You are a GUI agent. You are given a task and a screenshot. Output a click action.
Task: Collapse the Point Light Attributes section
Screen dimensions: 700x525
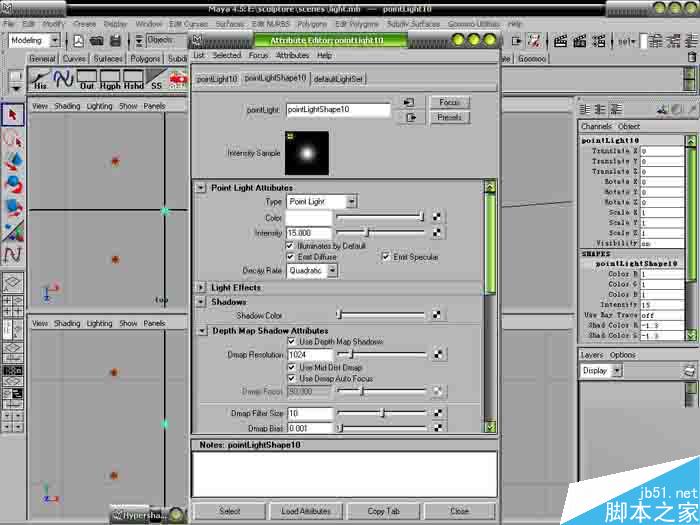pos(201,188)
